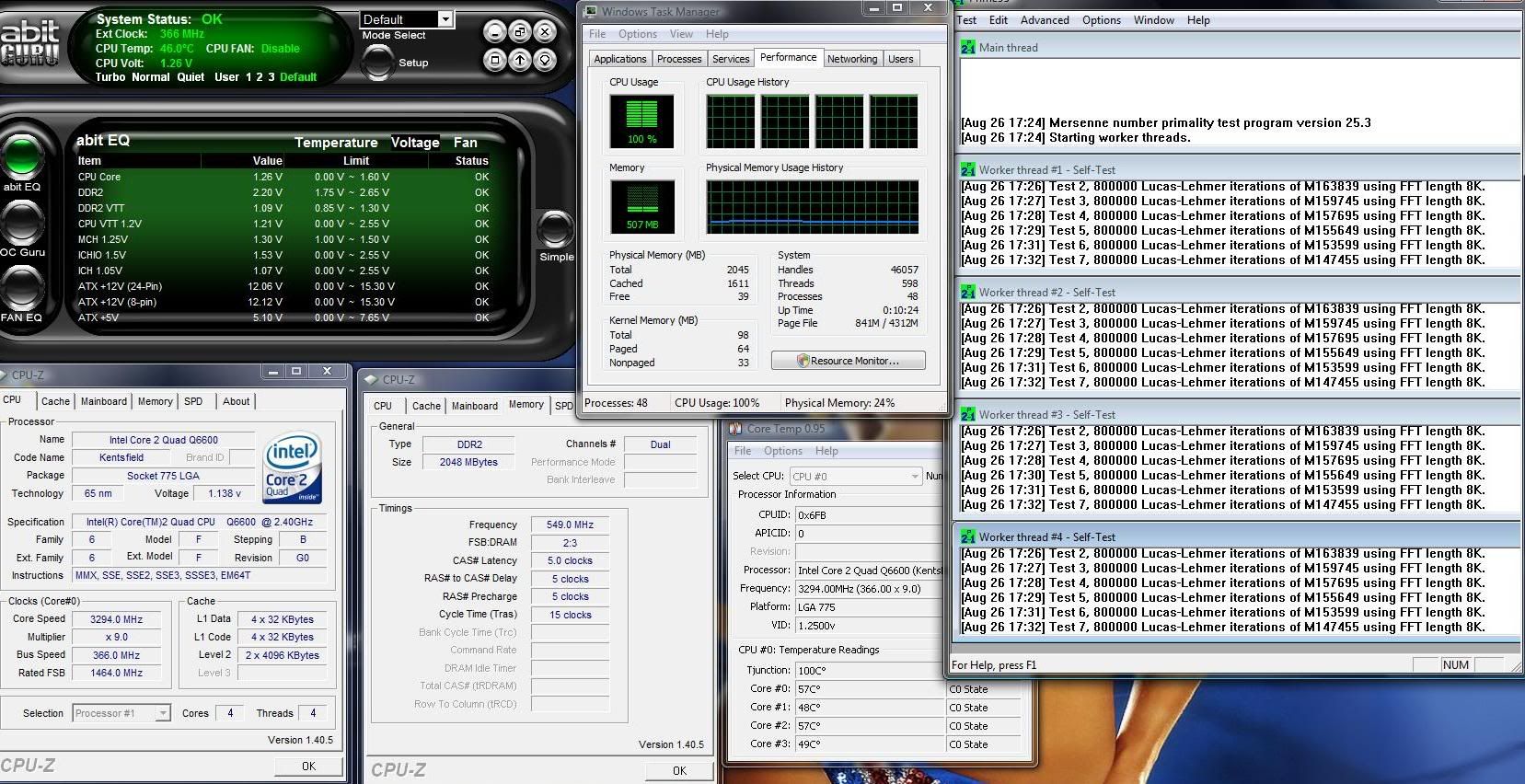Select User profile 1 in abit Guru
Viewport: 1525px width, 784px height.
tap(248, 77)
